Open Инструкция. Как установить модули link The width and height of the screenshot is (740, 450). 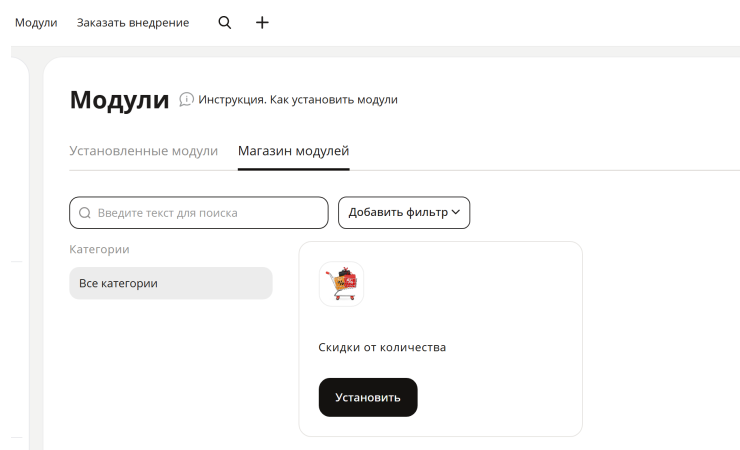tap(298, 100)
